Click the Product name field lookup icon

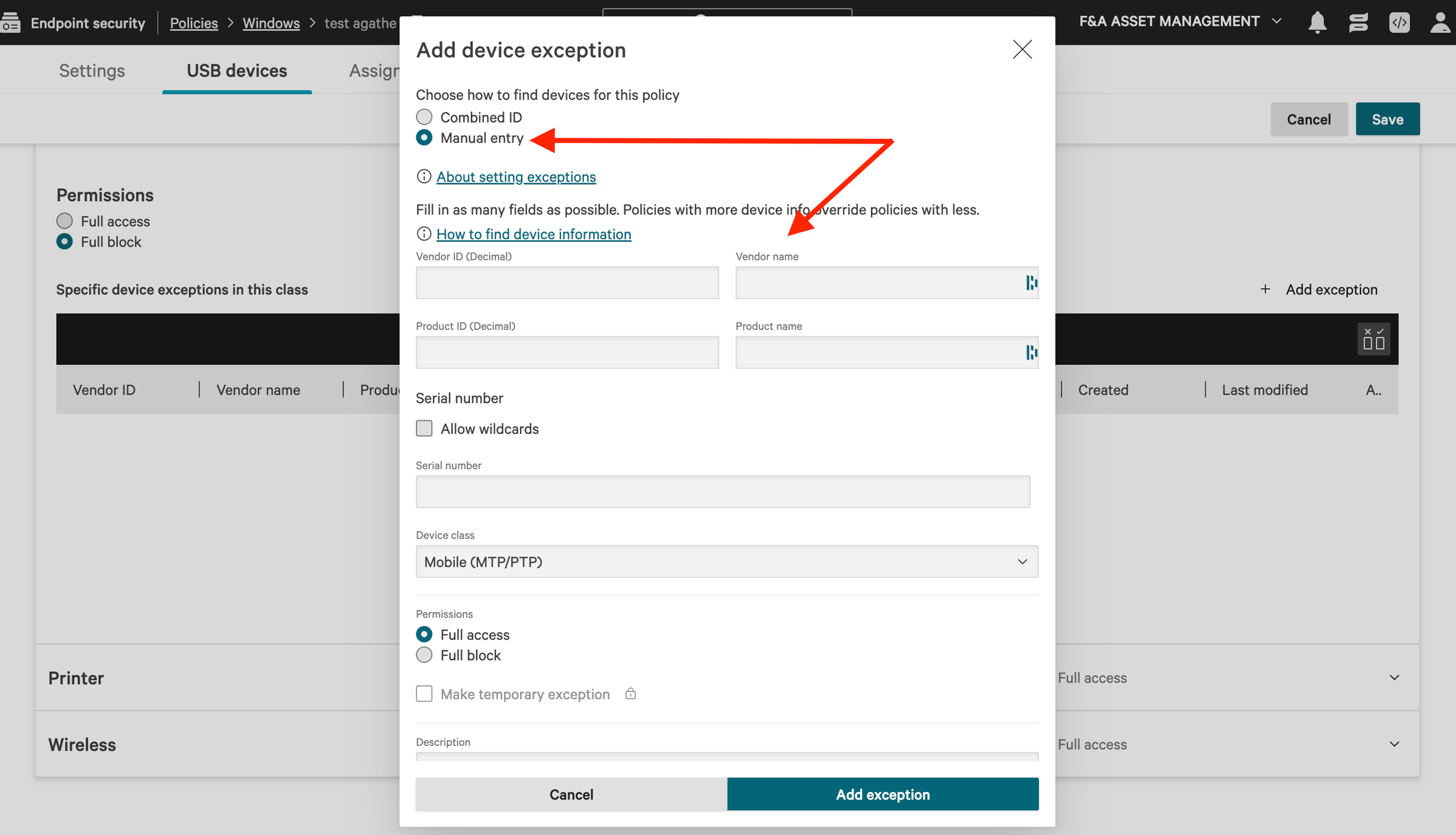pyautogui.click(x=1031, y=352)
